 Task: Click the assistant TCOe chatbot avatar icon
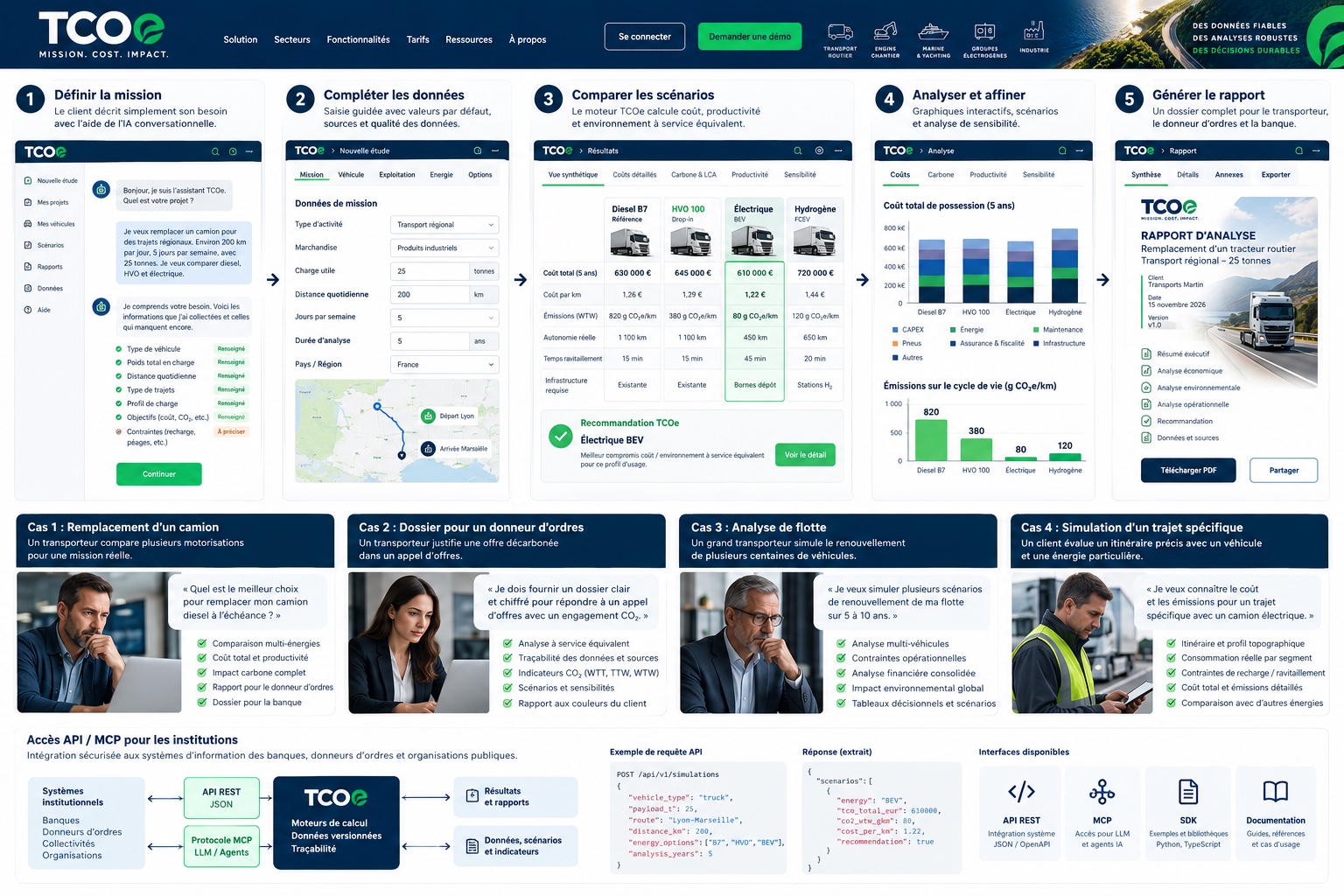[101, 189]
